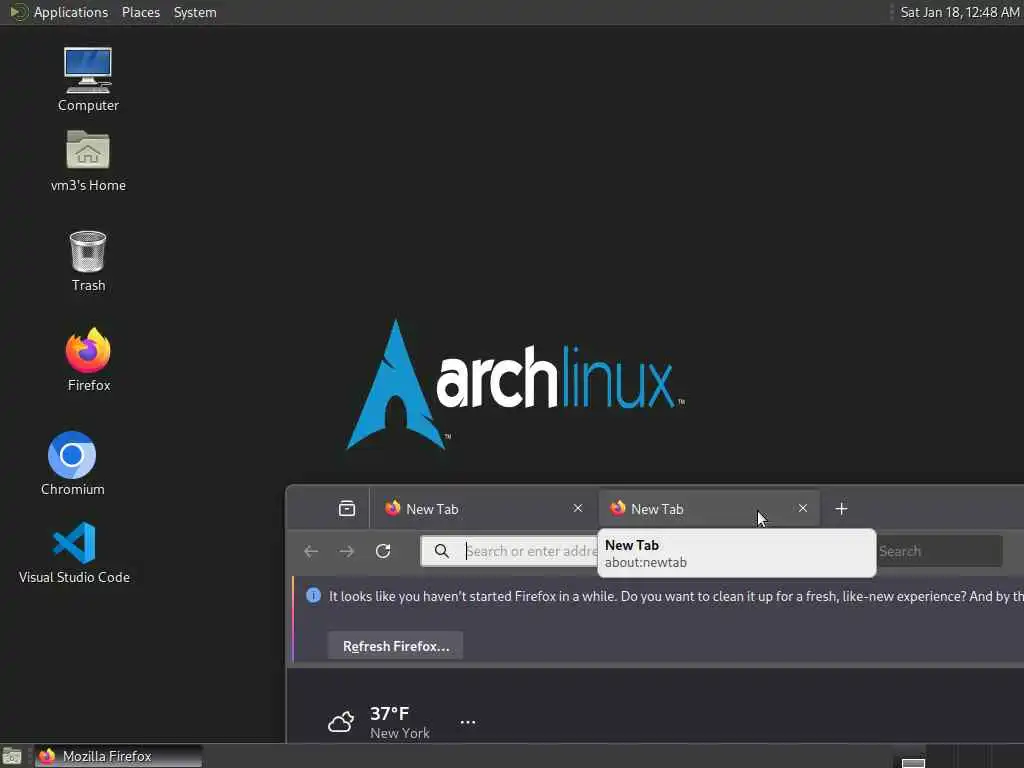Image resolution: width=1024 pixels, height=768 pixels.
Task: Click the cloud weather icon
Action: point(341,722)
